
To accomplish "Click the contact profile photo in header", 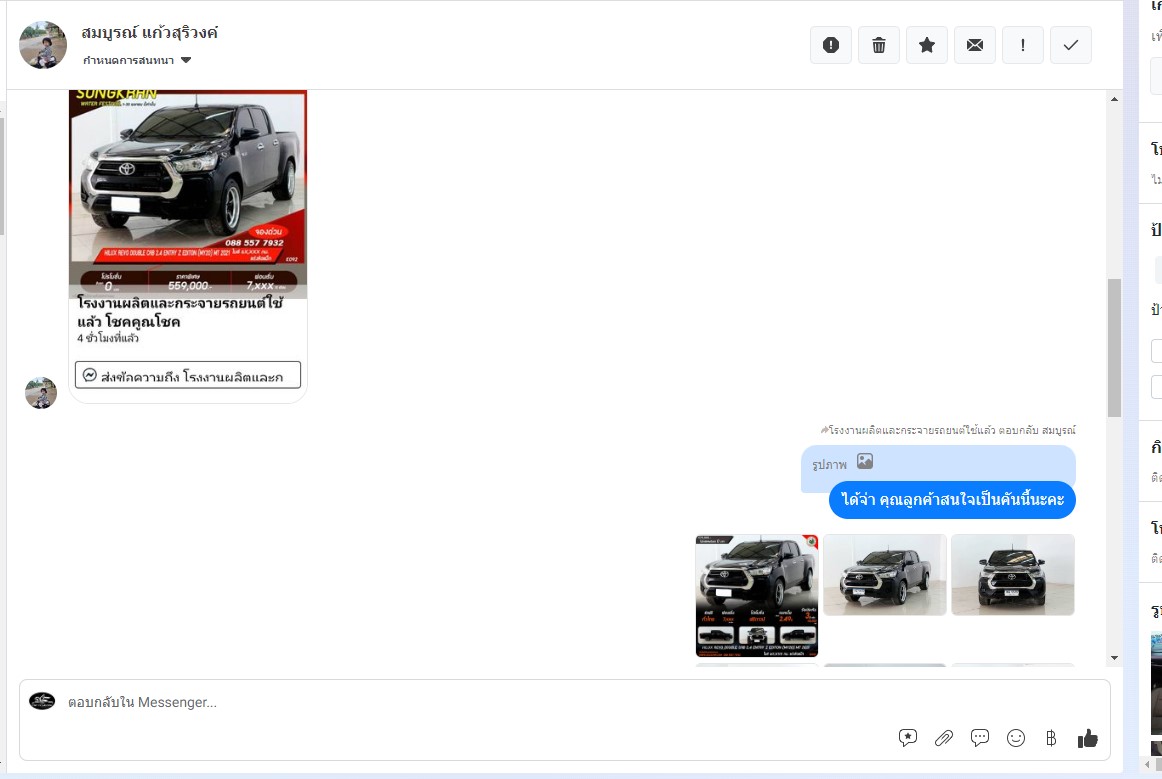I will 43,44.
